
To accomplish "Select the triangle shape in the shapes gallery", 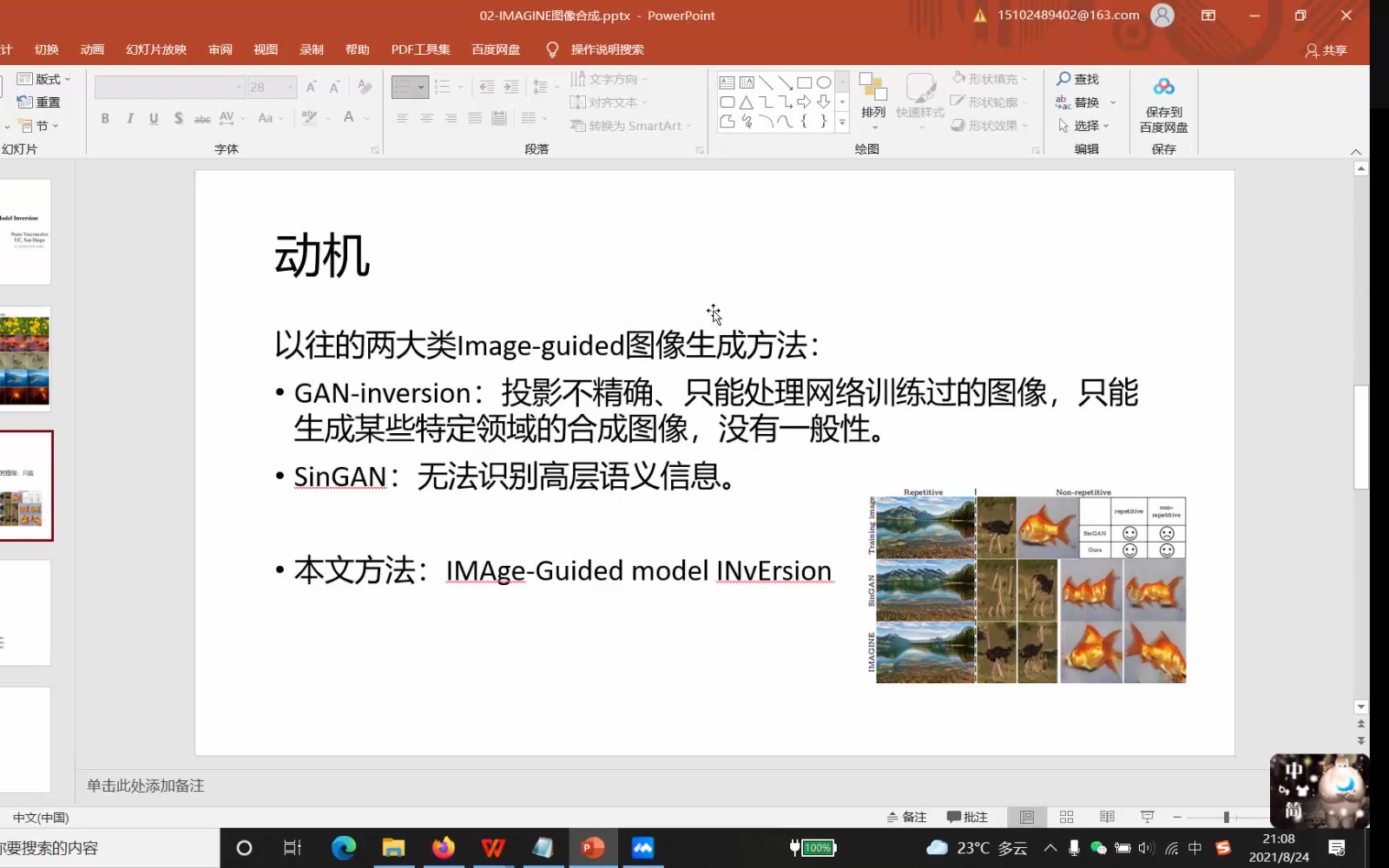I will tap(747, 102).
